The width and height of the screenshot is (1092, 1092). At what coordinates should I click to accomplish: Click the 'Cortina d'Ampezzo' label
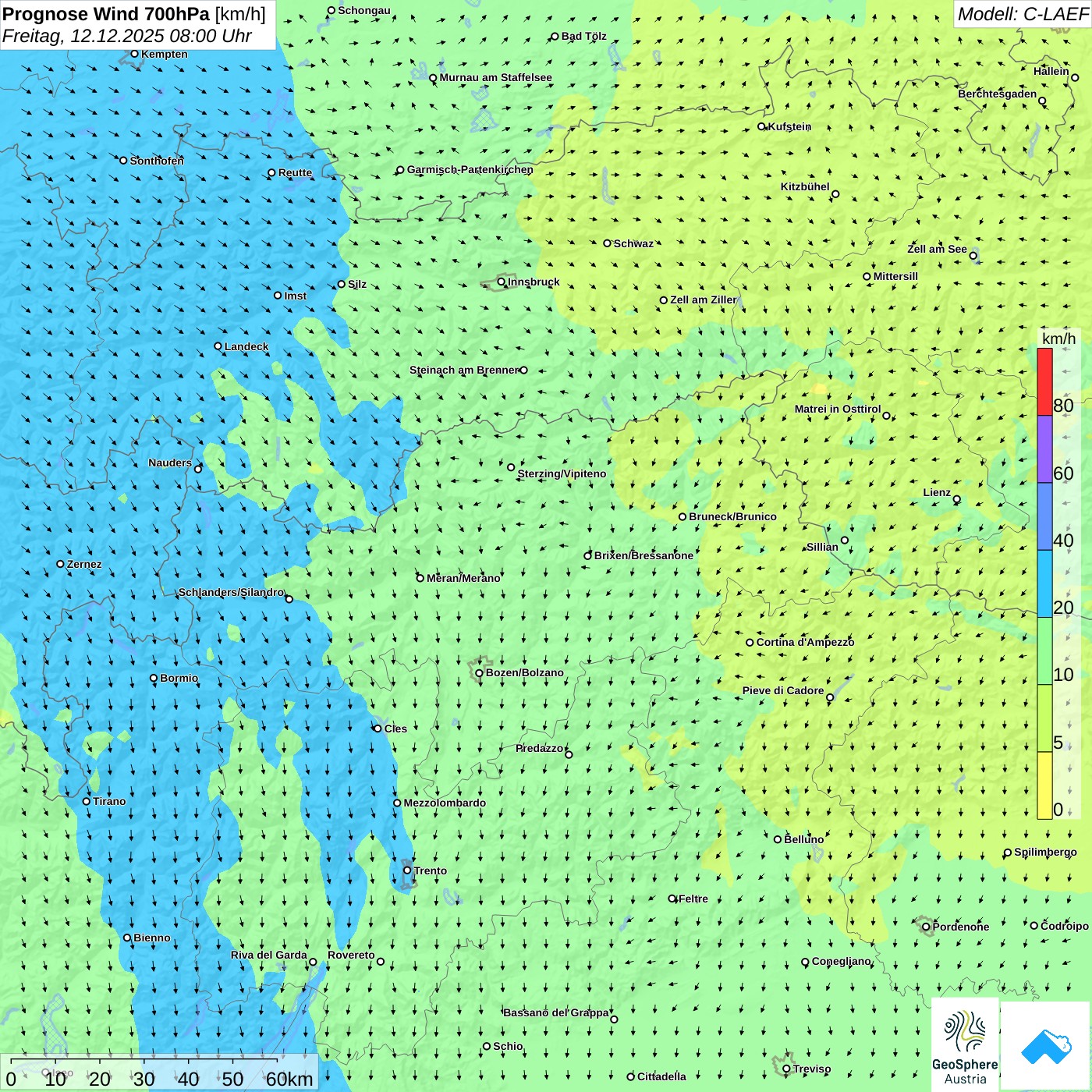click(x=805, y=642)
